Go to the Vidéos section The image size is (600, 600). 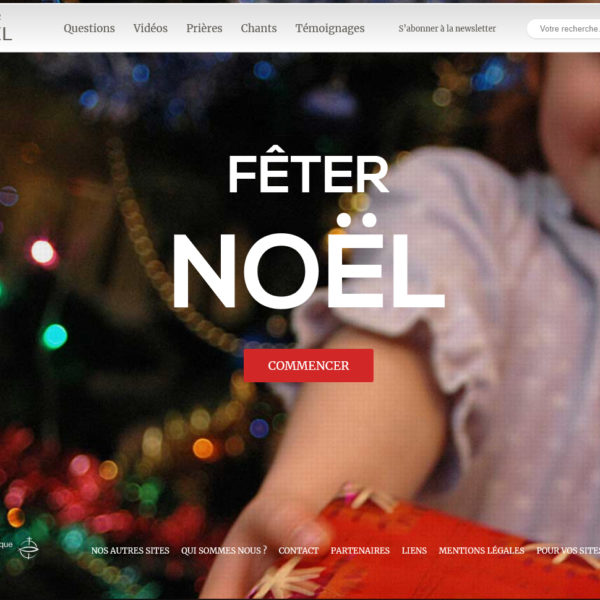[x=150, y=28]
